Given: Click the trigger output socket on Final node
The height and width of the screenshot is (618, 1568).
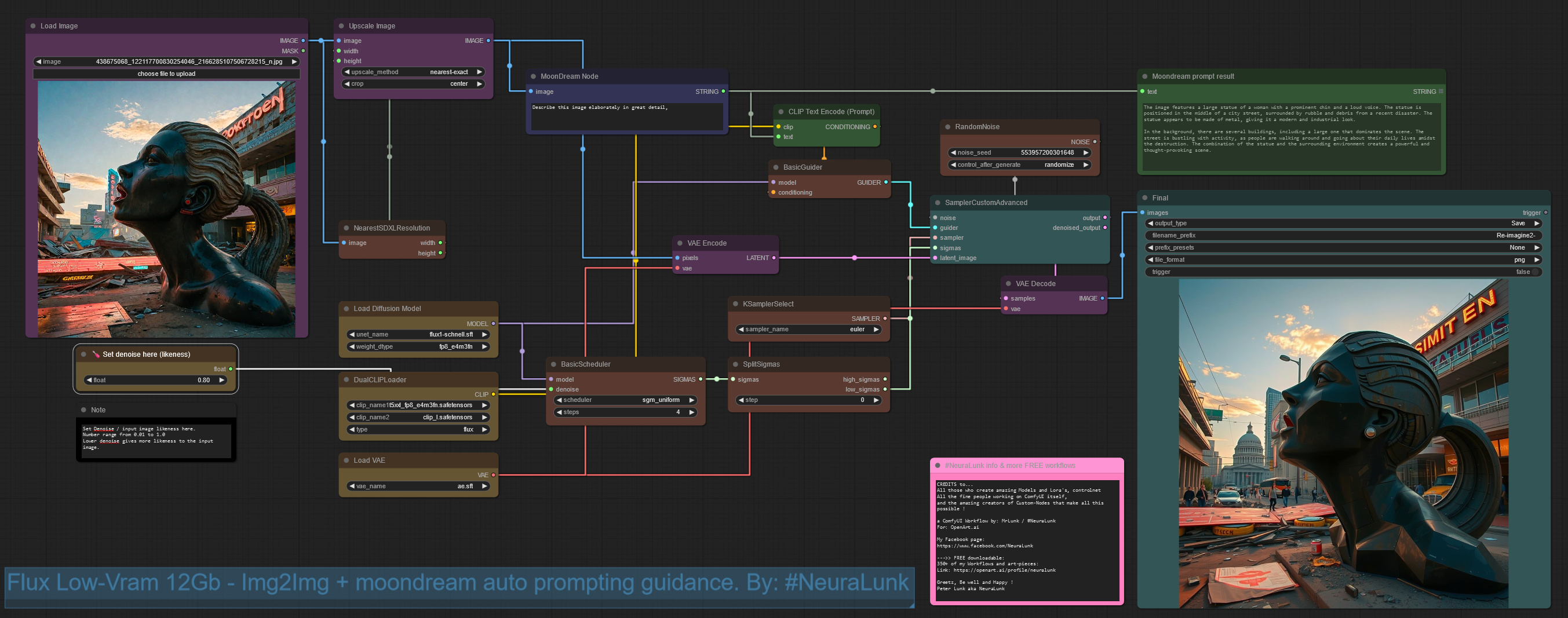Looking at the screenshot, I should [x=1545, y=213].
